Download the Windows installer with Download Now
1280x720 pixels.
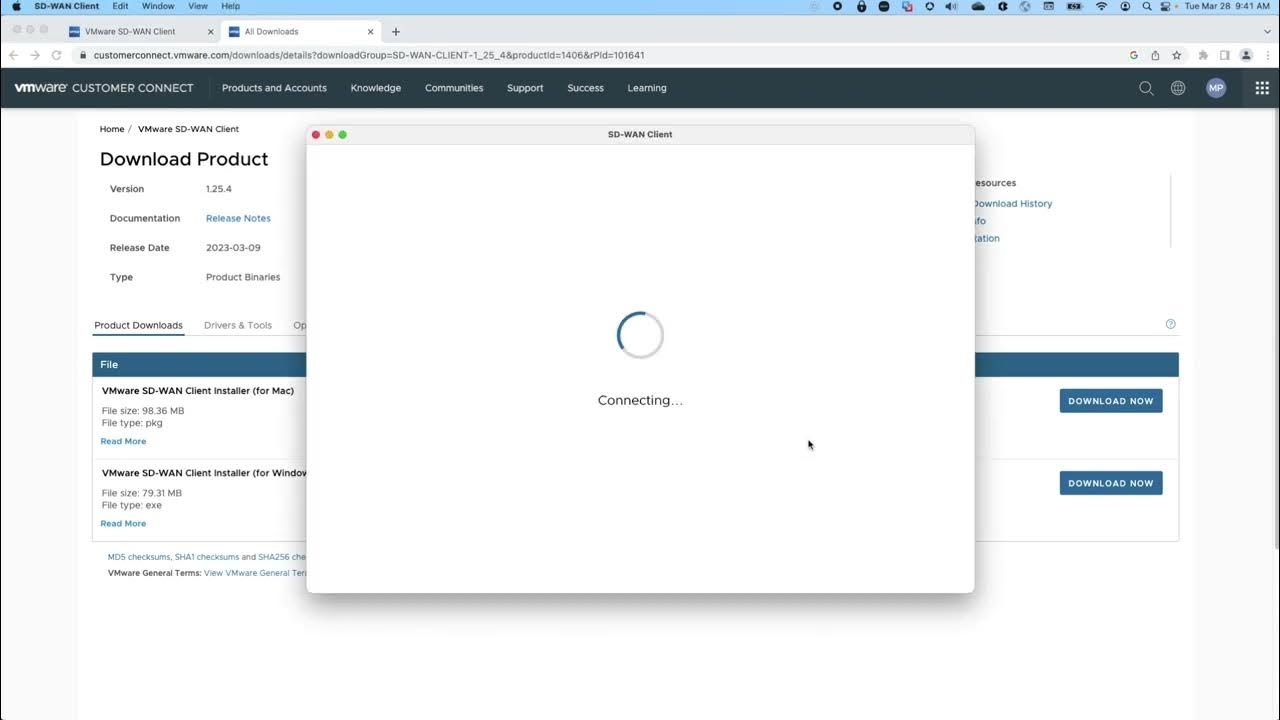1111,483
